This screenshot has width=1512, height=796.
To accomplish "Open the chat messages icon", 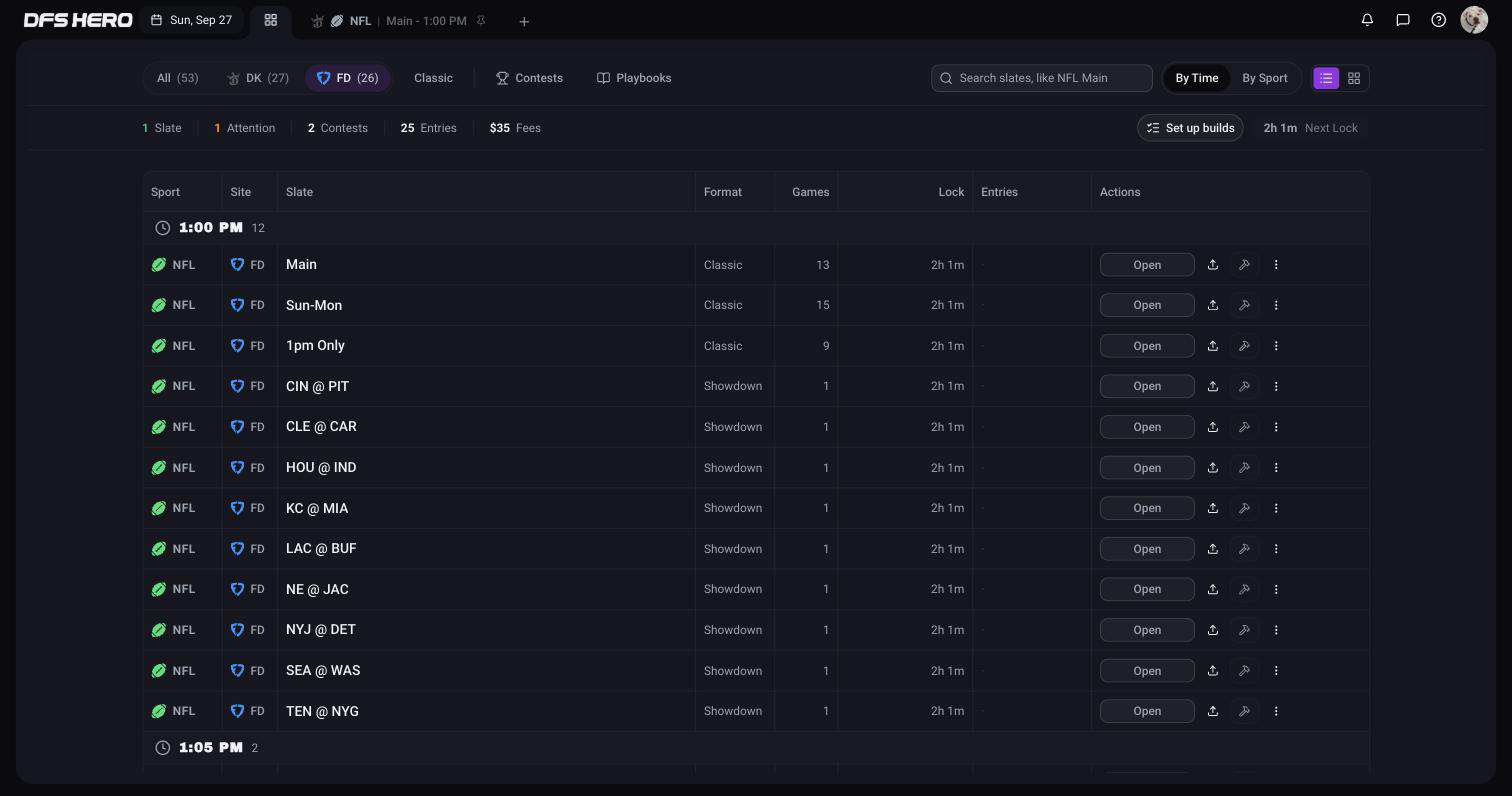I will pyautogui.click(x=1403, y=20).
